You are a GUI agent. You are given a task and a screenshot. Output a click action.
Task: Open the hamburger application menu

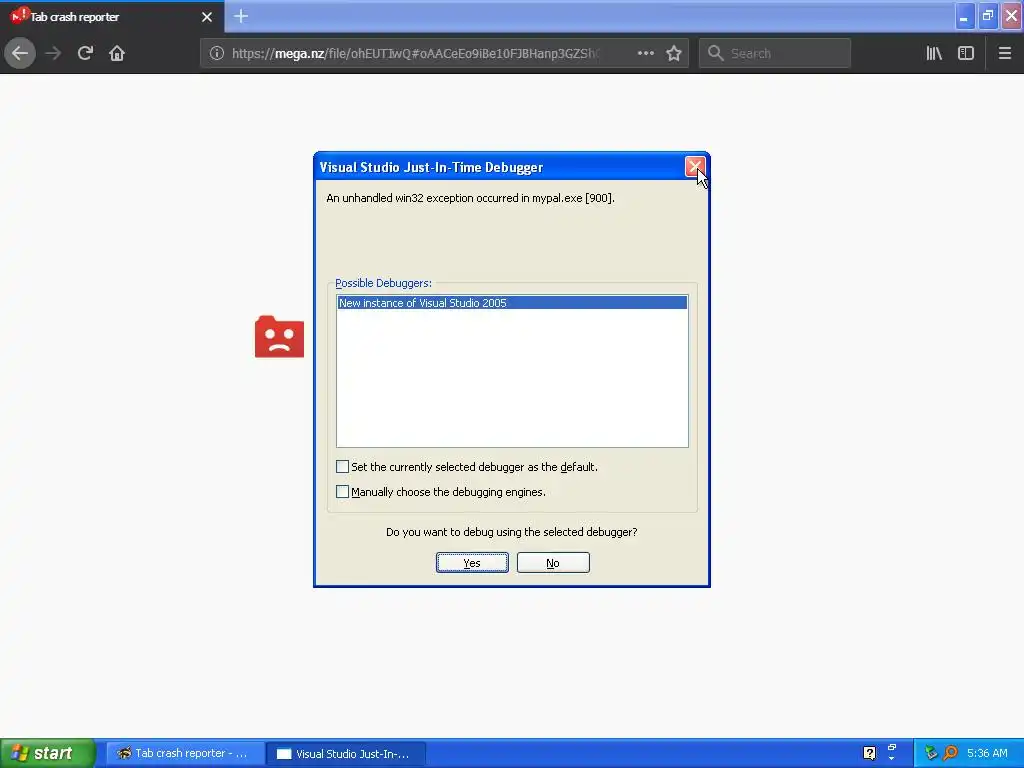1005,53
